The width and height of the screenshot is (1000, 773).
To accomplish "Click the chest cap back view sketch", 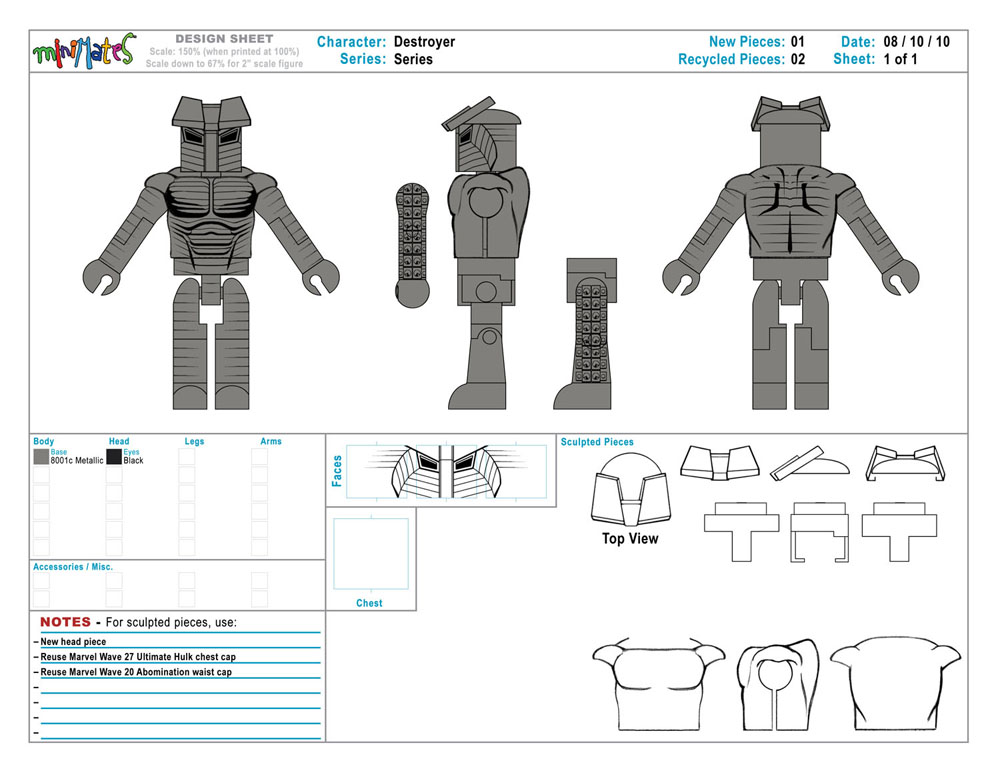I will [x=895, y=684].
